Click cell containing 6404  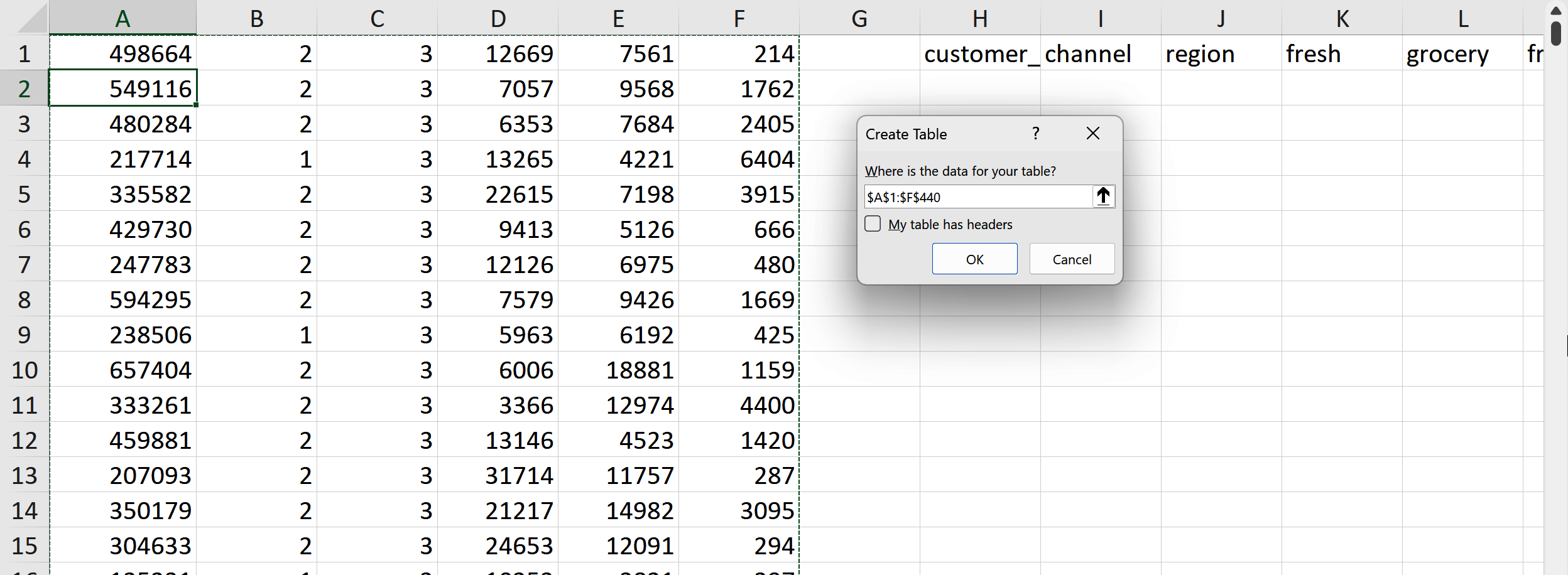[739, 159]
